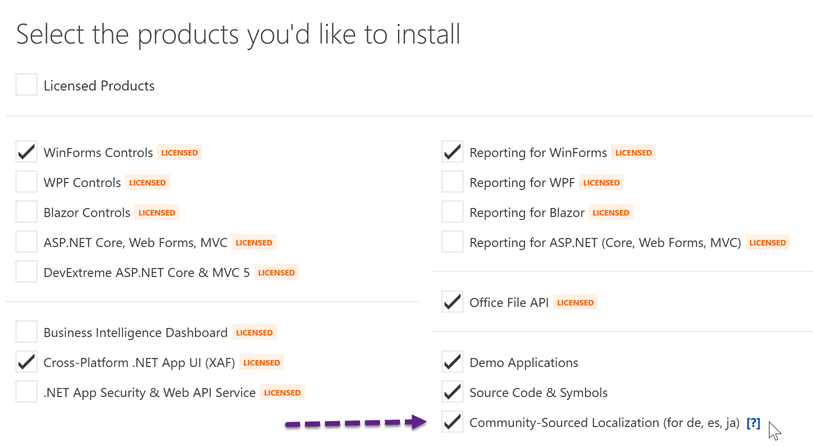
Task: Click the 'Reporting for WPF' label
Action: point(522,183)
